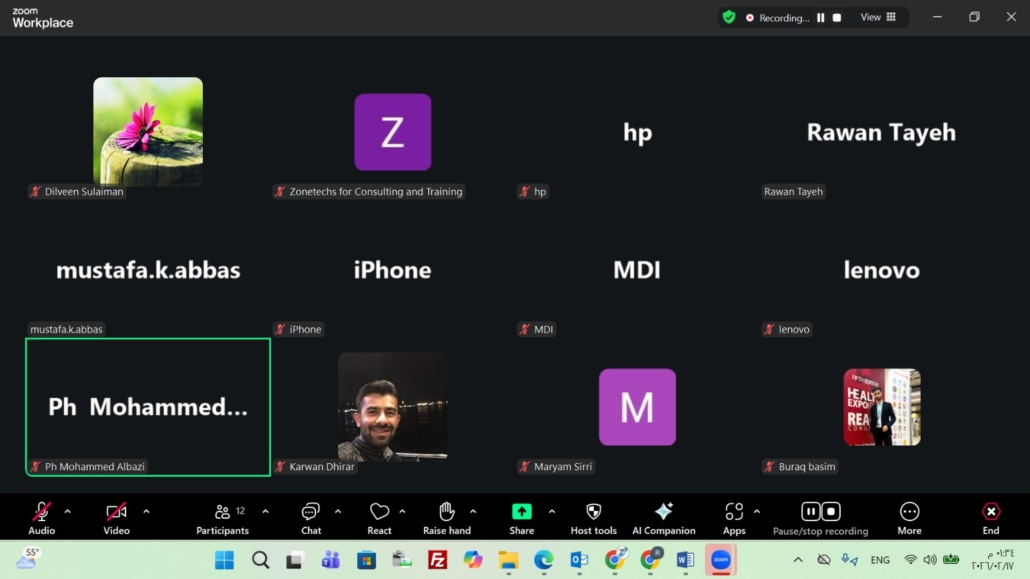Raise hand in the meeting
1030x579 pixels.
pyautogui.click(x=447, y=519)
